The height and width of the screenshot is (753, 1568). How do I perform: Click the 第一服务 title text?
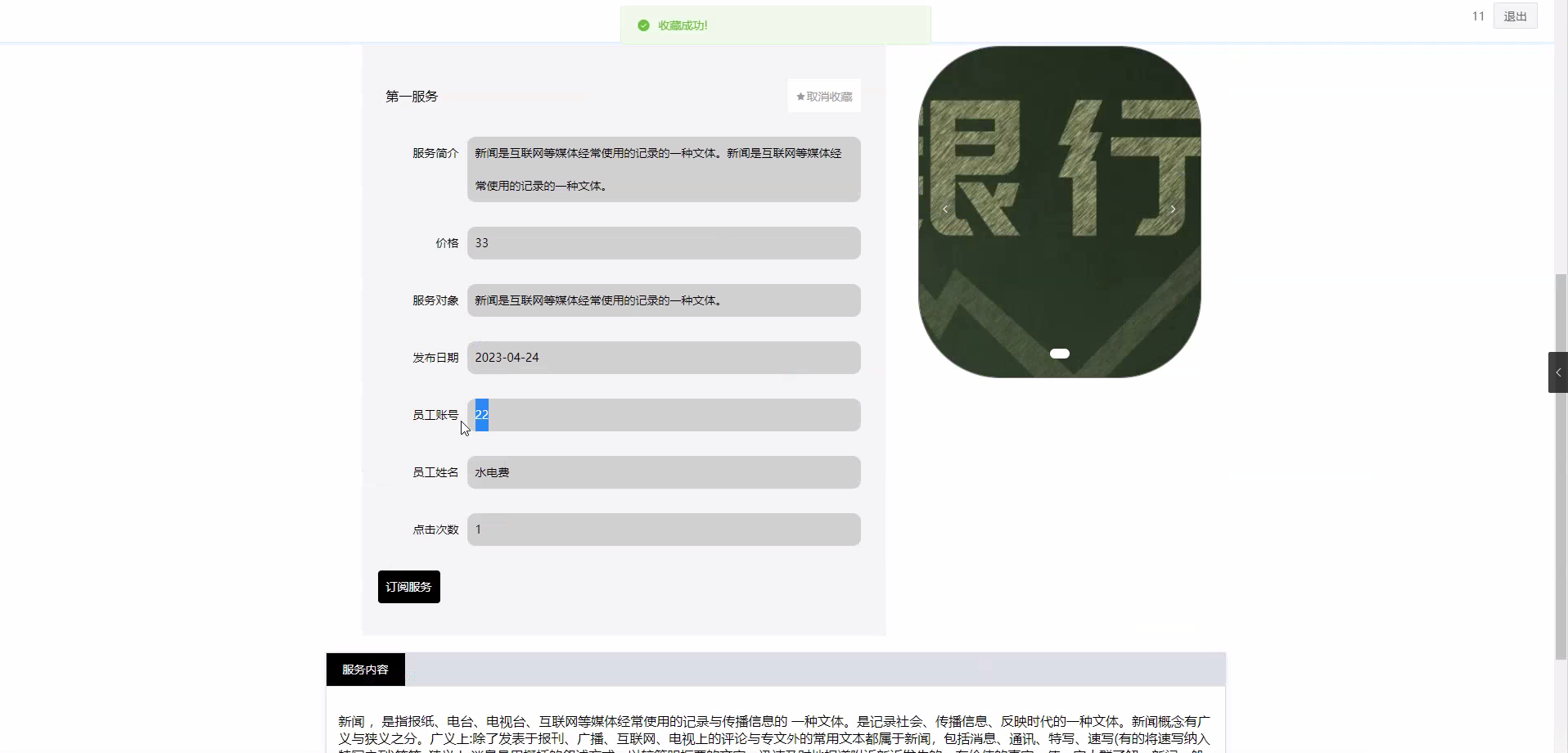412,97
